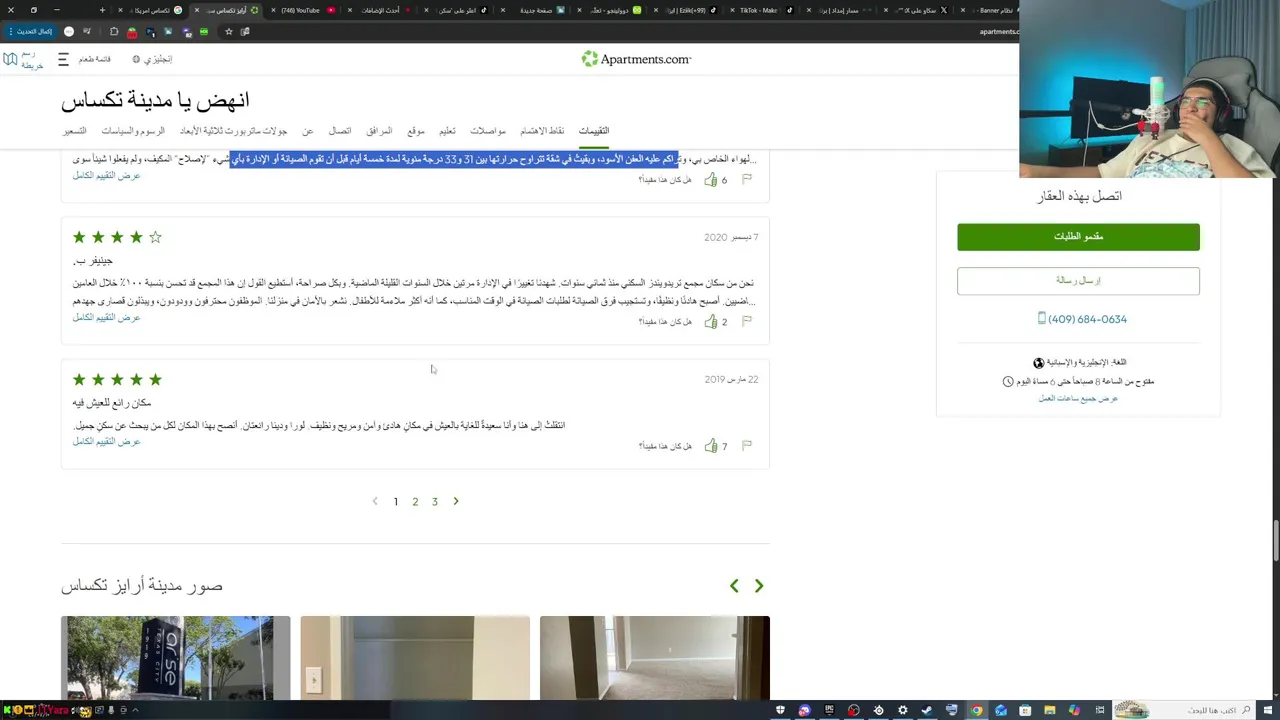Open the middle wall interior photo thumbnail
The width and height of the screenshot is (1280, 720).
tap(415, 658)
